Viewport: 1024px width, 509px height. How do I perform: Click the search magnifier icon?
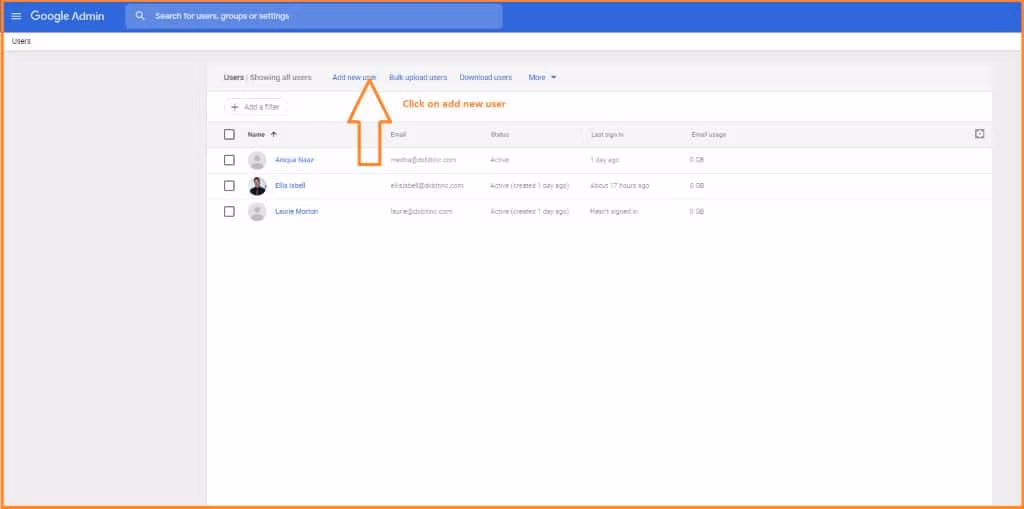(x=140, y=16)
